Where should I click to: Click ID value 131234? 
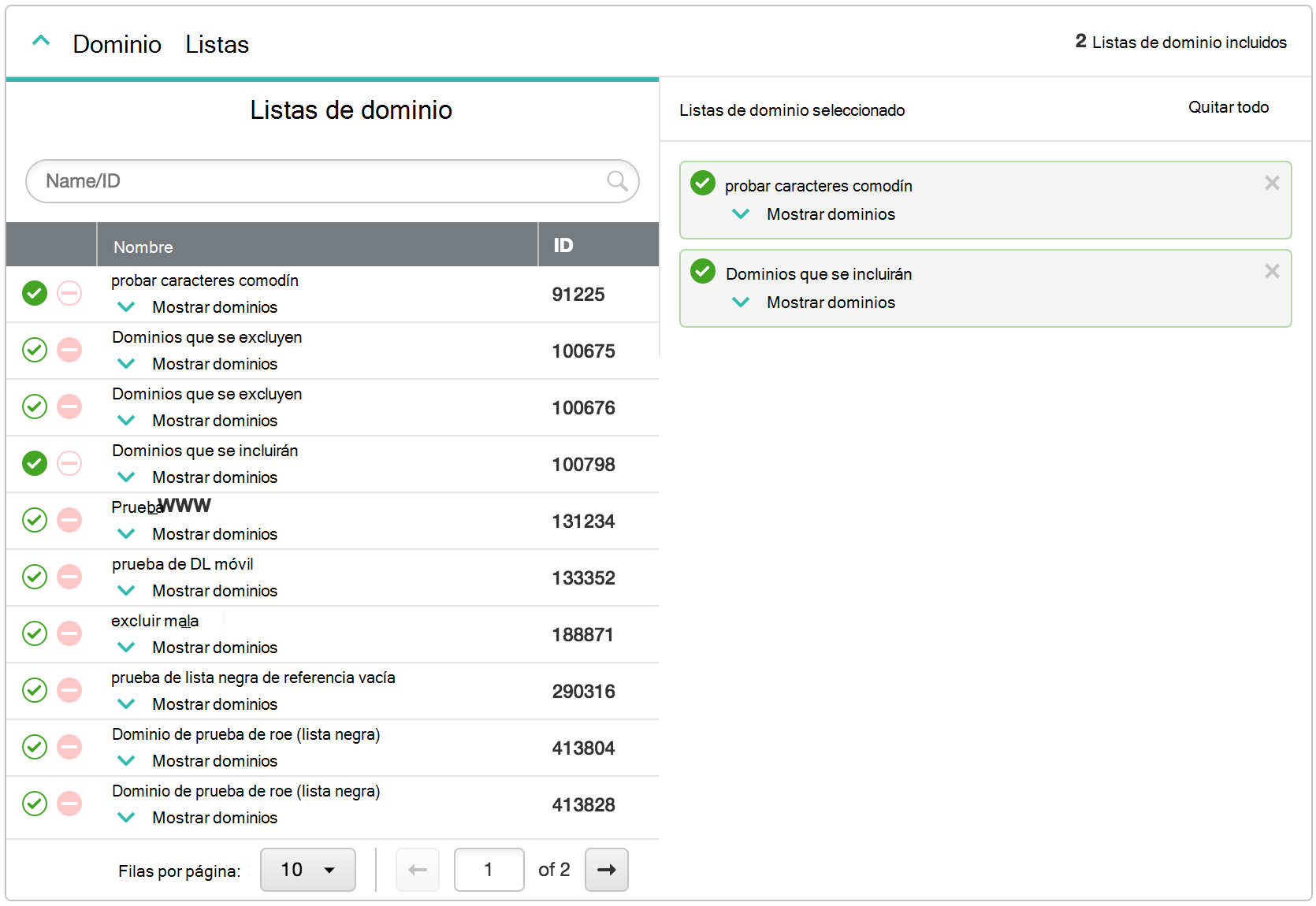click(583, 522)
